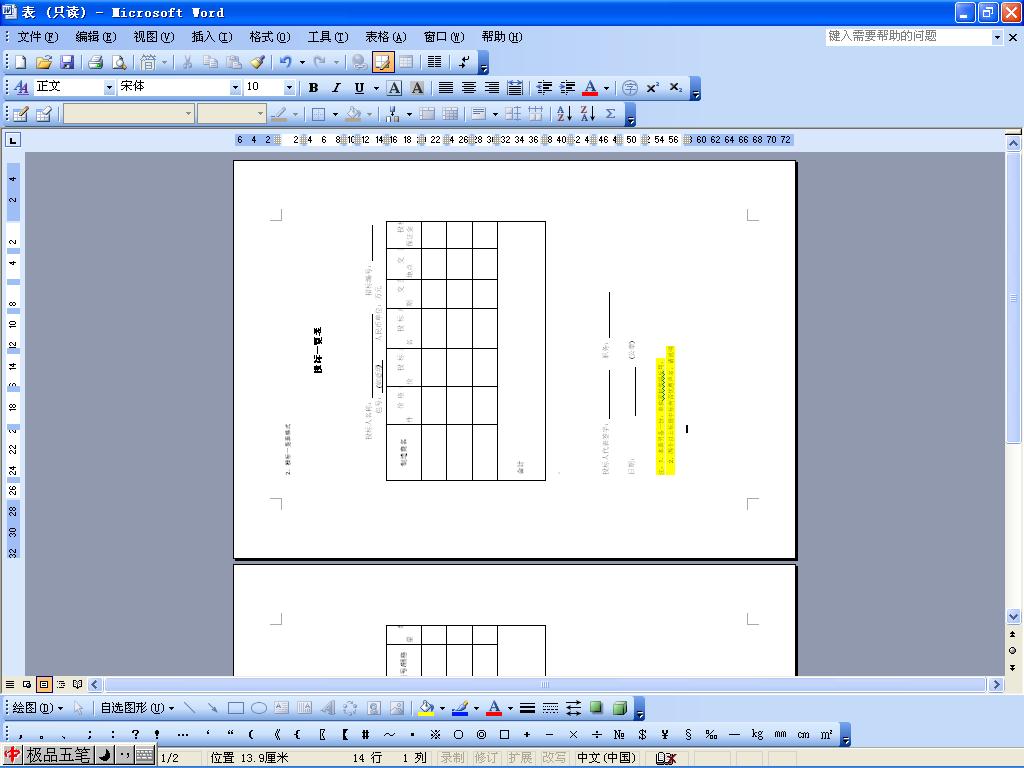
Task: Click the AutoSum sigma icon
Action: point(611,114)
